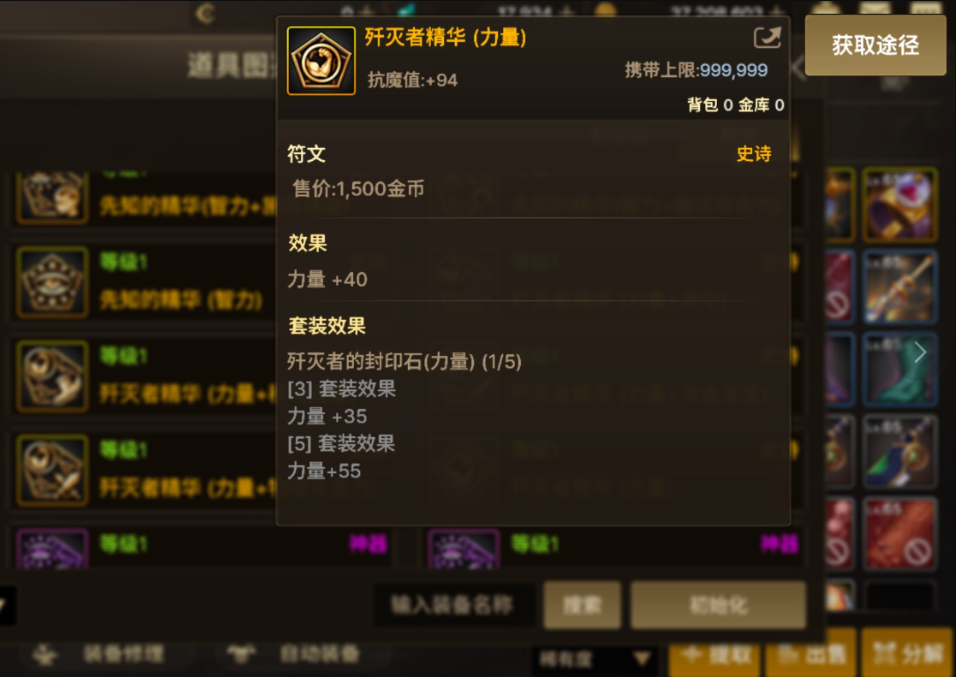
Task: Select the golden sword weapon icon
Action: (899, 287)
